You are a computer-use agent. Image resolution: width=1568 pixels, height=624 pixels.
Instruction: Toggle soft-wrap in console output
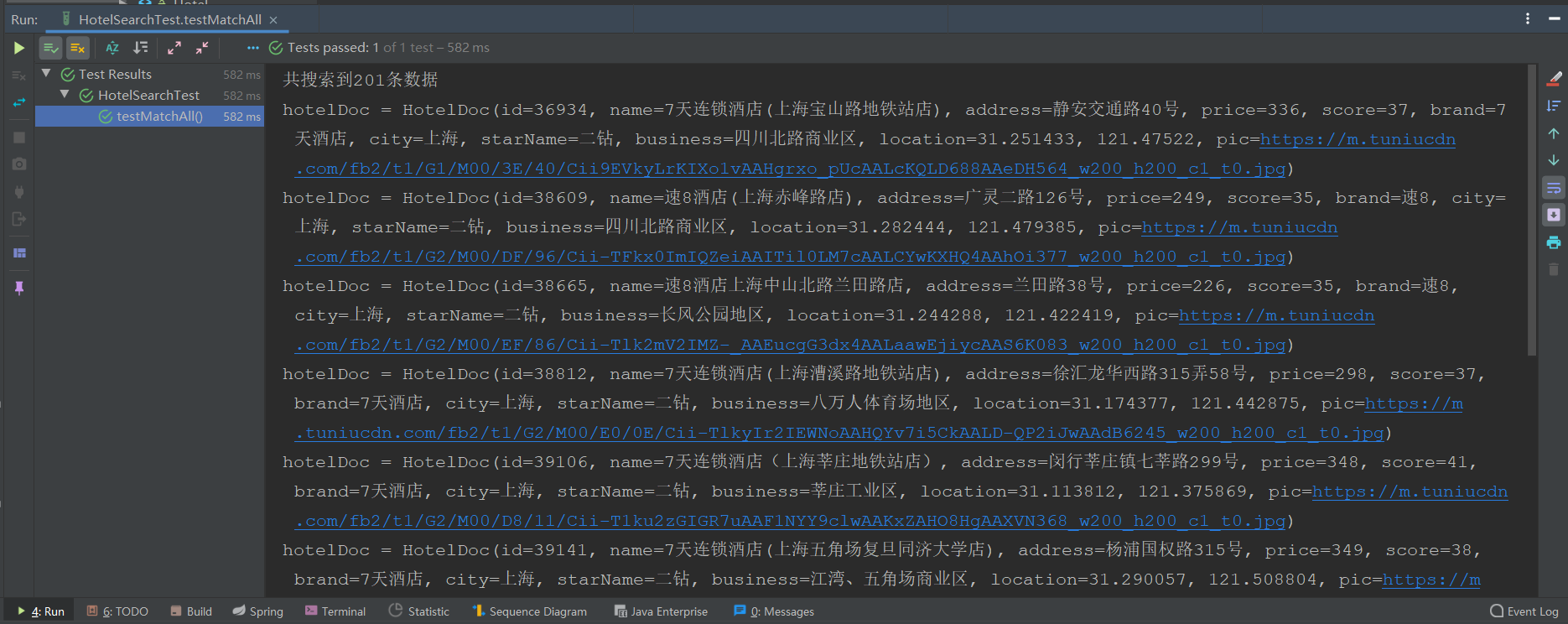1554,188
